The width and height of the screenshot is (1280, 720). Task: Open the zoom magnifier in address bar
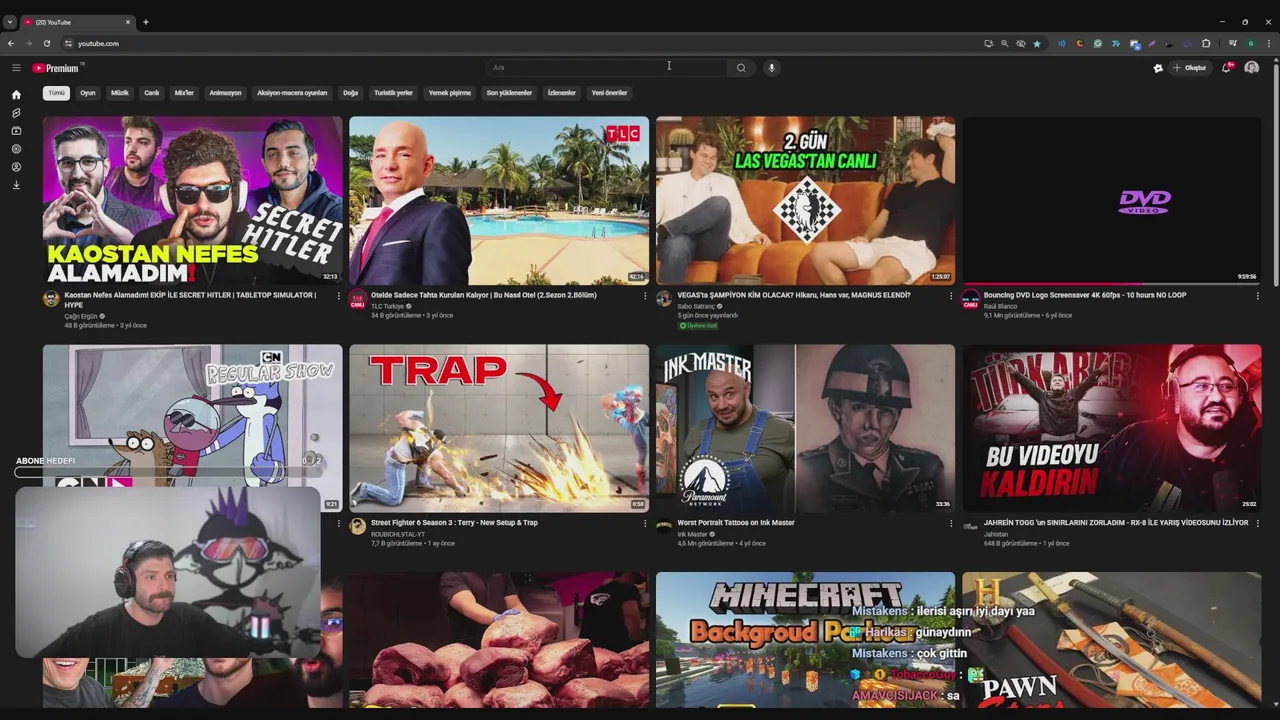click(1005, 43)
